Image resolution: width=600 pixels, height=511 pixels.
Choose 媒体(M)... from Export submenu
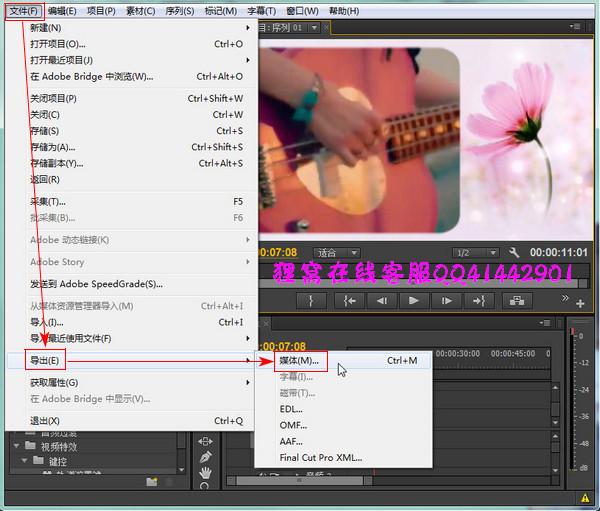344,361
